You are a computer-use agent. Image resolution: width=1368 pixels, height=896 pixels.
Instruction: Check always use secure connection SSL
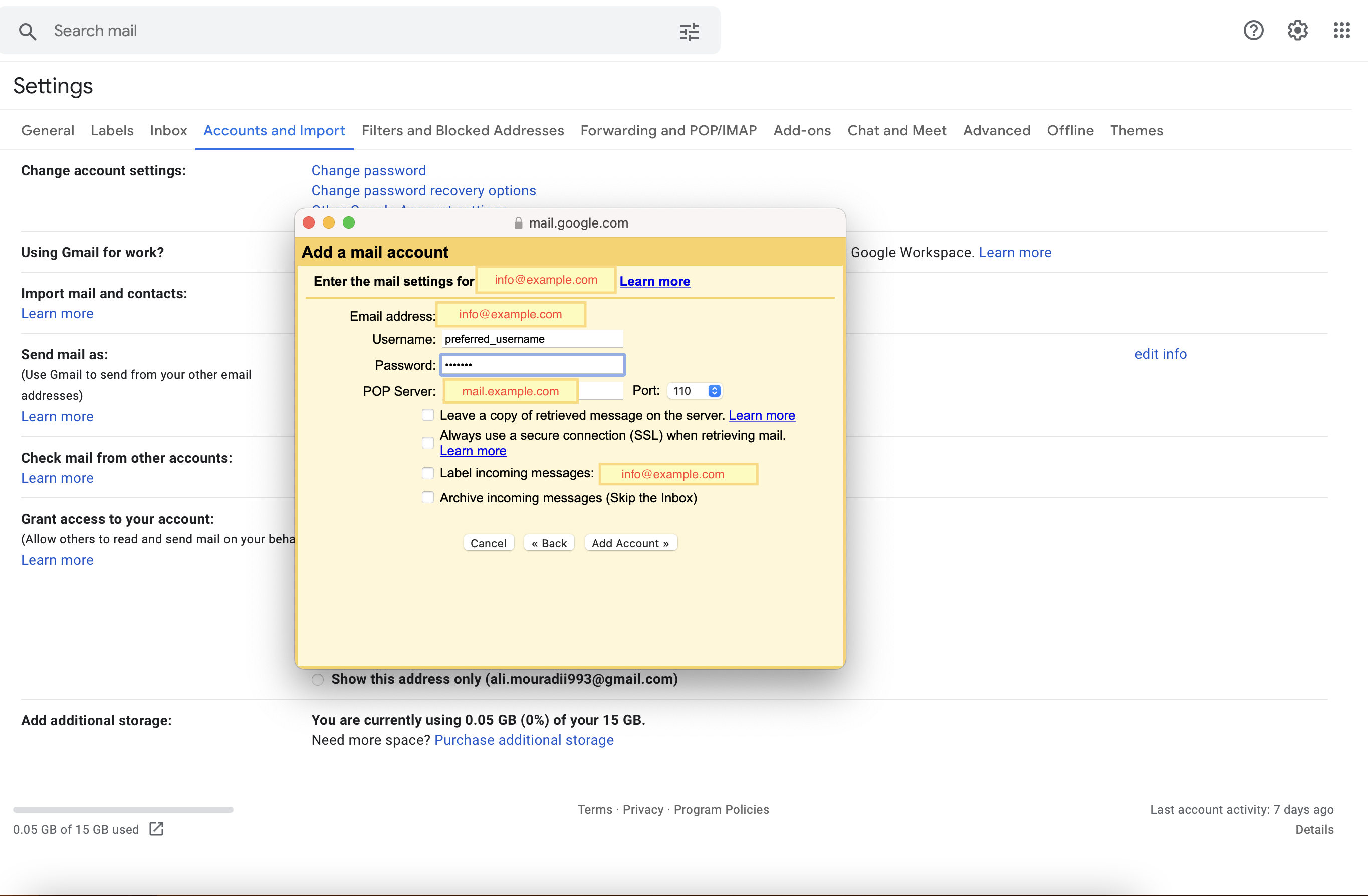tap(427, 442)
